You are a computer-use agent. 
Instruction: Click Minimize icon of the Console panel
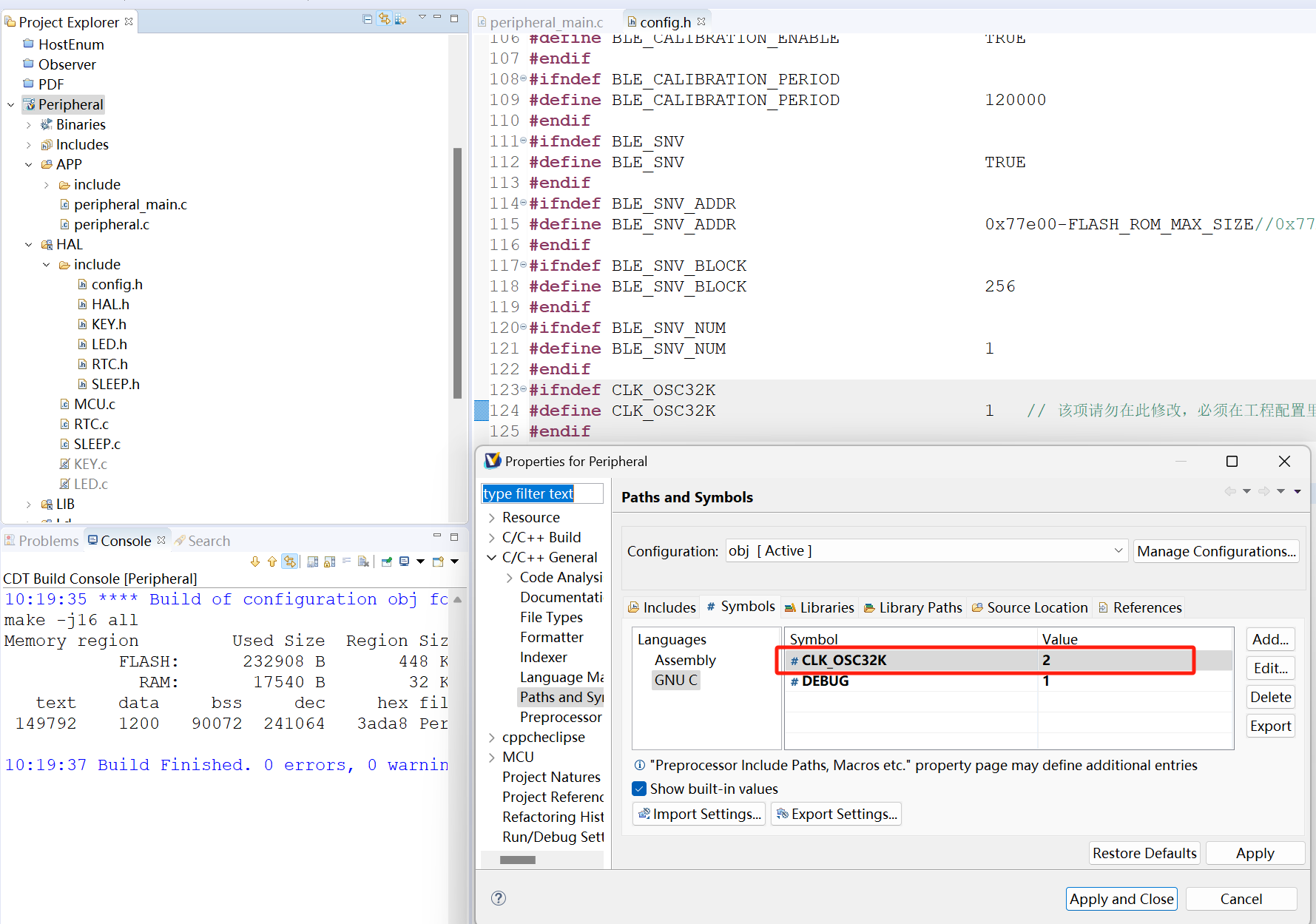[x=436, y=536]
